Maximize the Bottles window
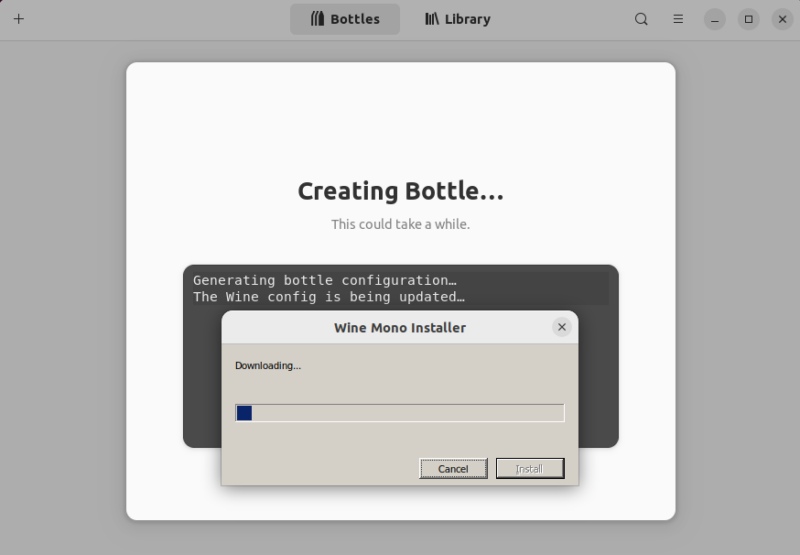 tap(748, 19)
